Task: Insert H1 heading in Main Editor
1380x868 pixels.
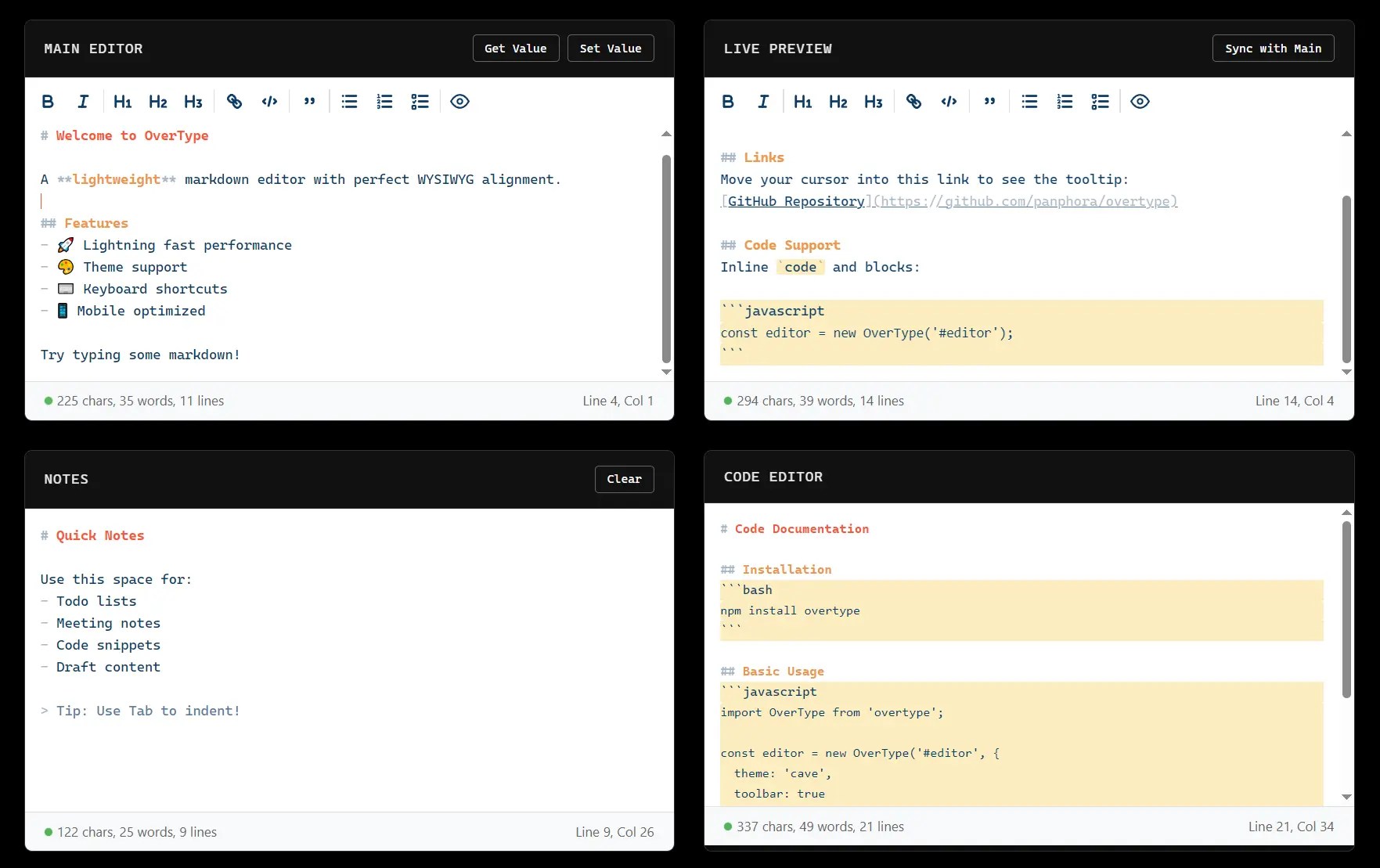Action: pyautogui.click(x=122, y=101)
